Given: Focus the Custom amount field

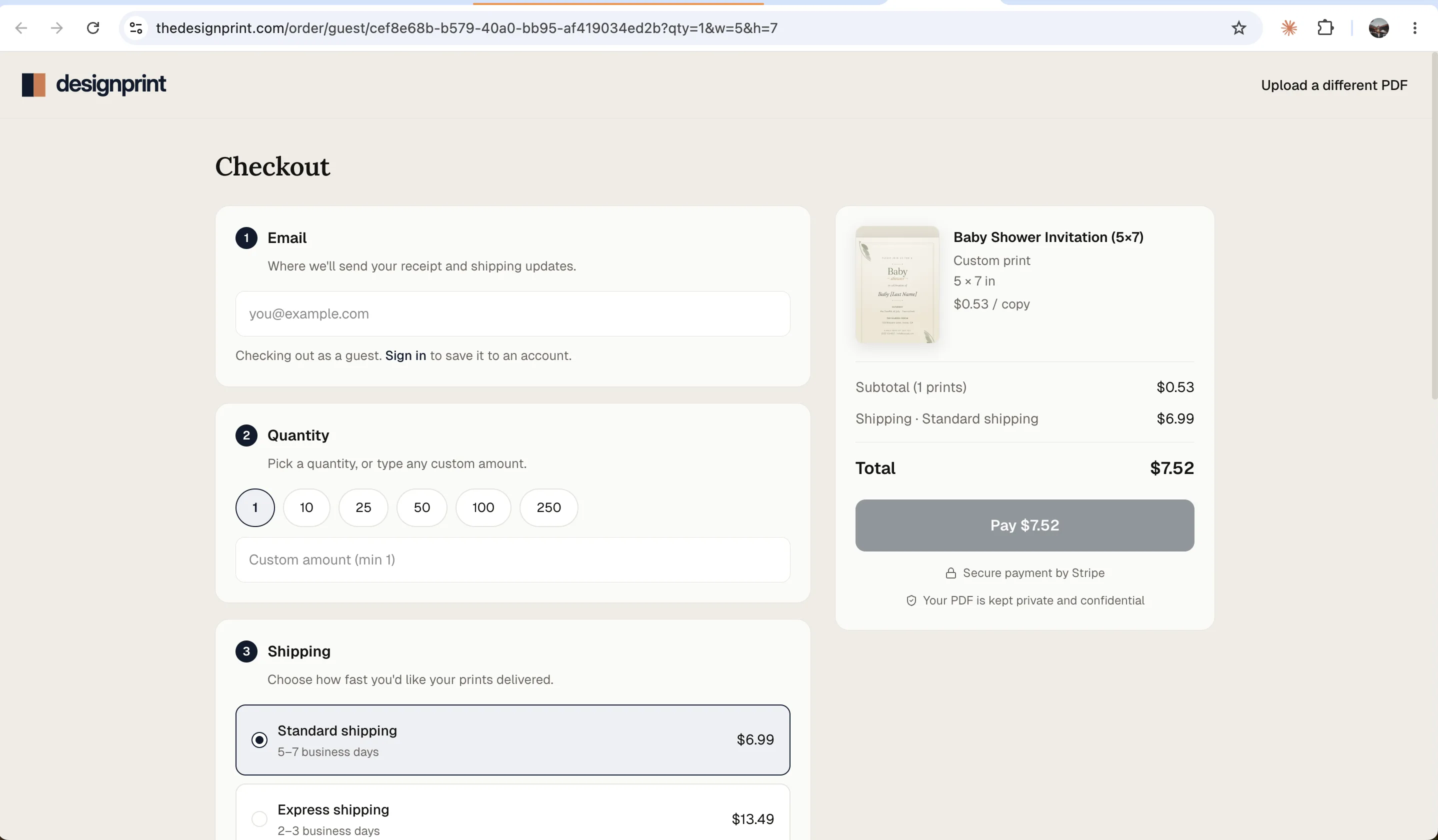Looking at the screenshot, I should (x=512, y=560).
